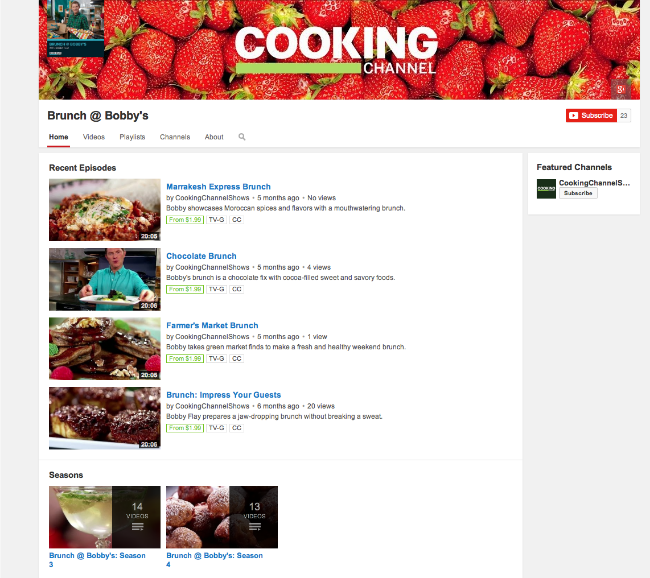The image size is (650, 578).
Task: Open CookingChannelShows uploader under Impress Your Guests
Action: (x=212, y=406)
